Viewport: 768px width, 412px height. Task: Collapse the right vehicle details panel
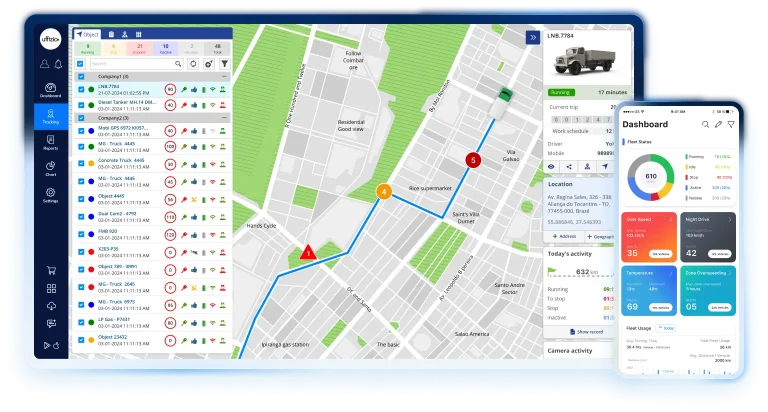tap(532, 37)
